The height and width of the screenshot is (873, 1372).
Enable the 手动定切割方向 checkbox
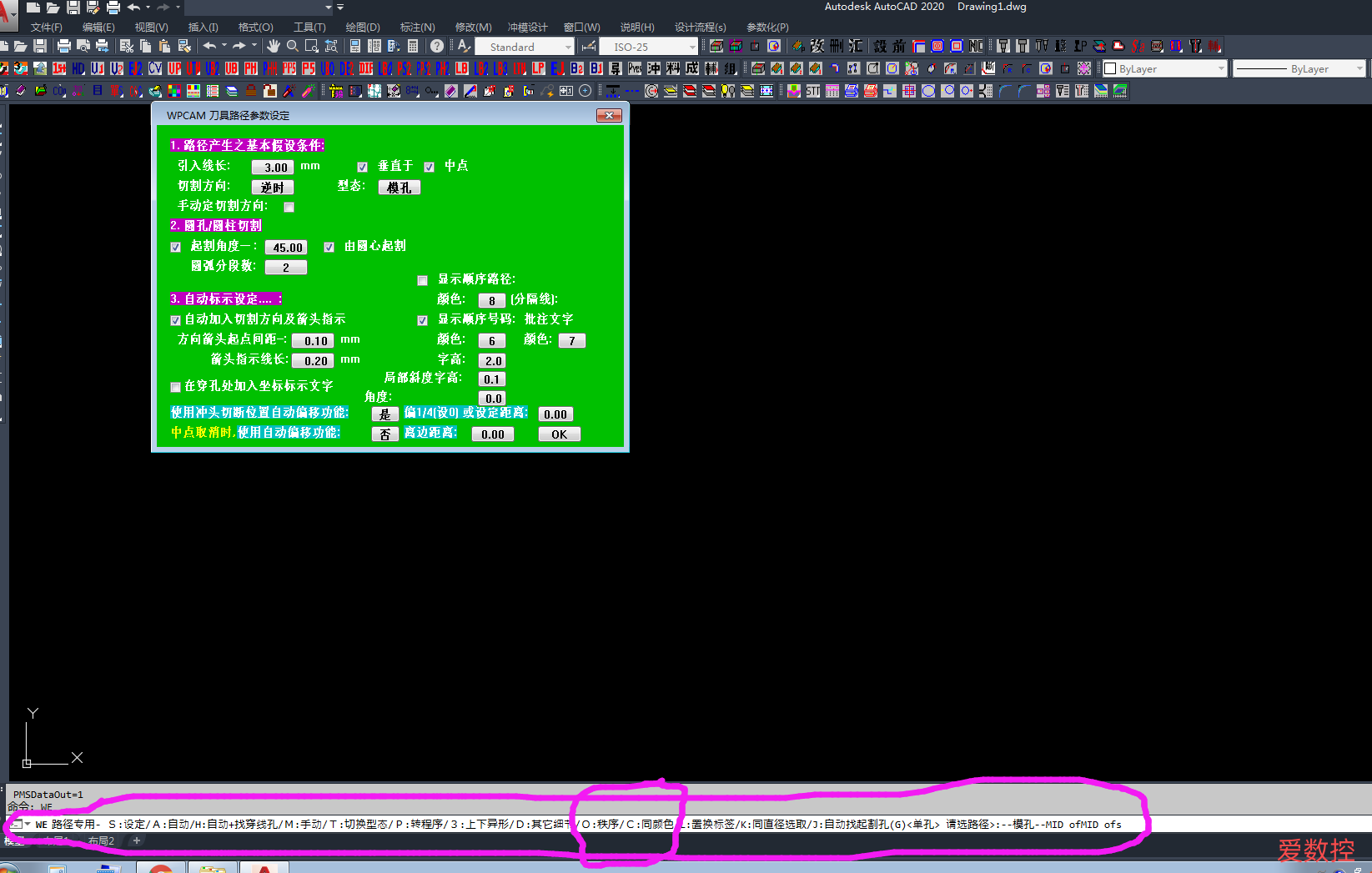coord(289,207)
